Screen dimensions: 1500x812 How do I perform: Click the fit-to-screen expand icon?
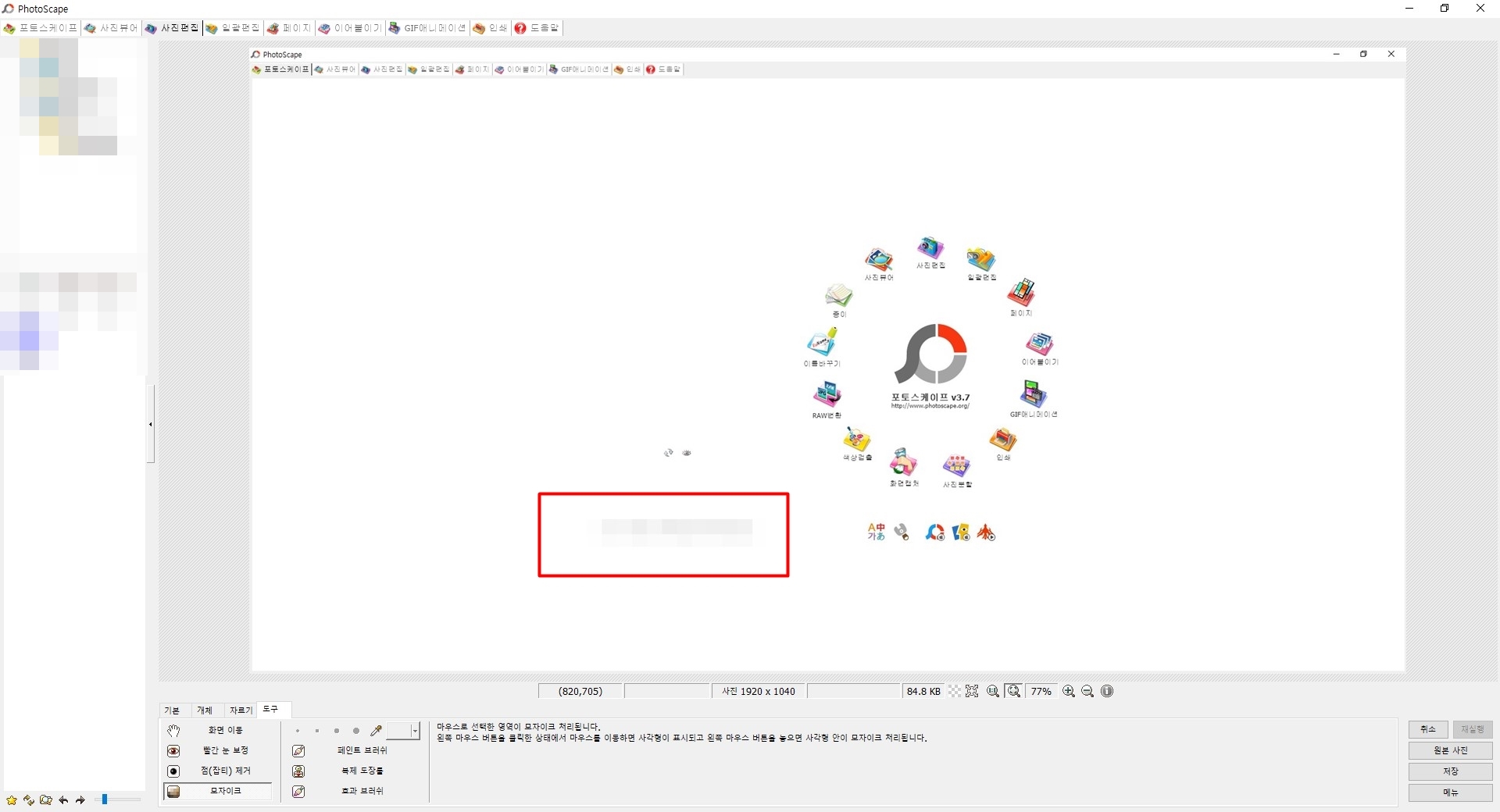tap(972, 692)
